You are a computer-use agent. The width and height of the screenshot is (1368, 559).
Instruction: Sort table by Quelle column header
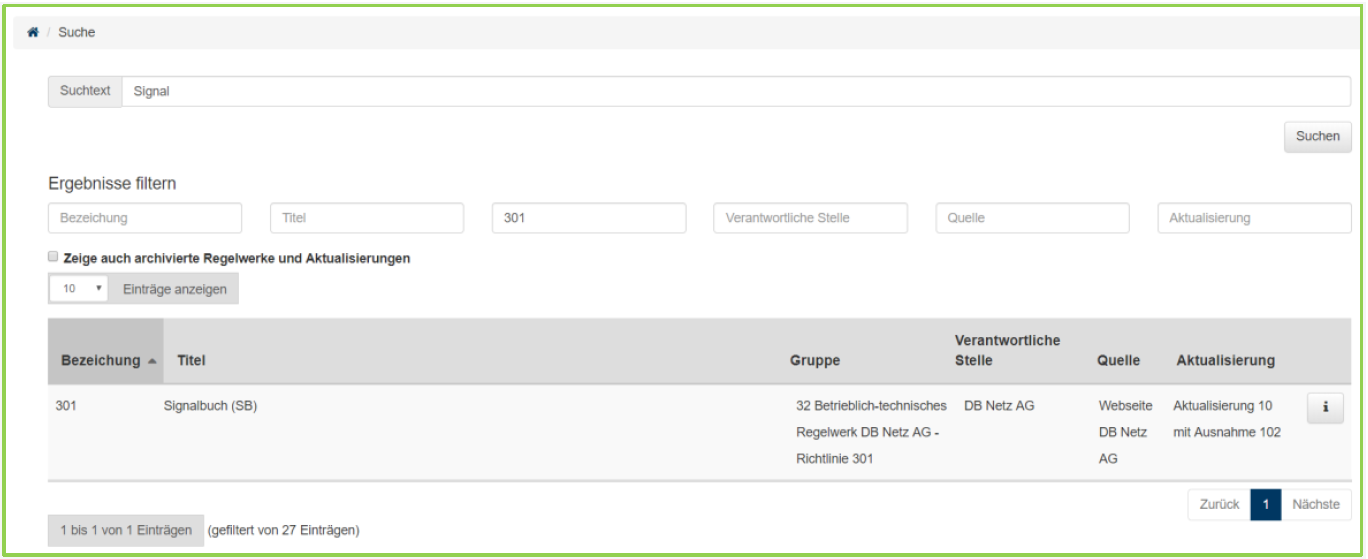coord(1118,361)
